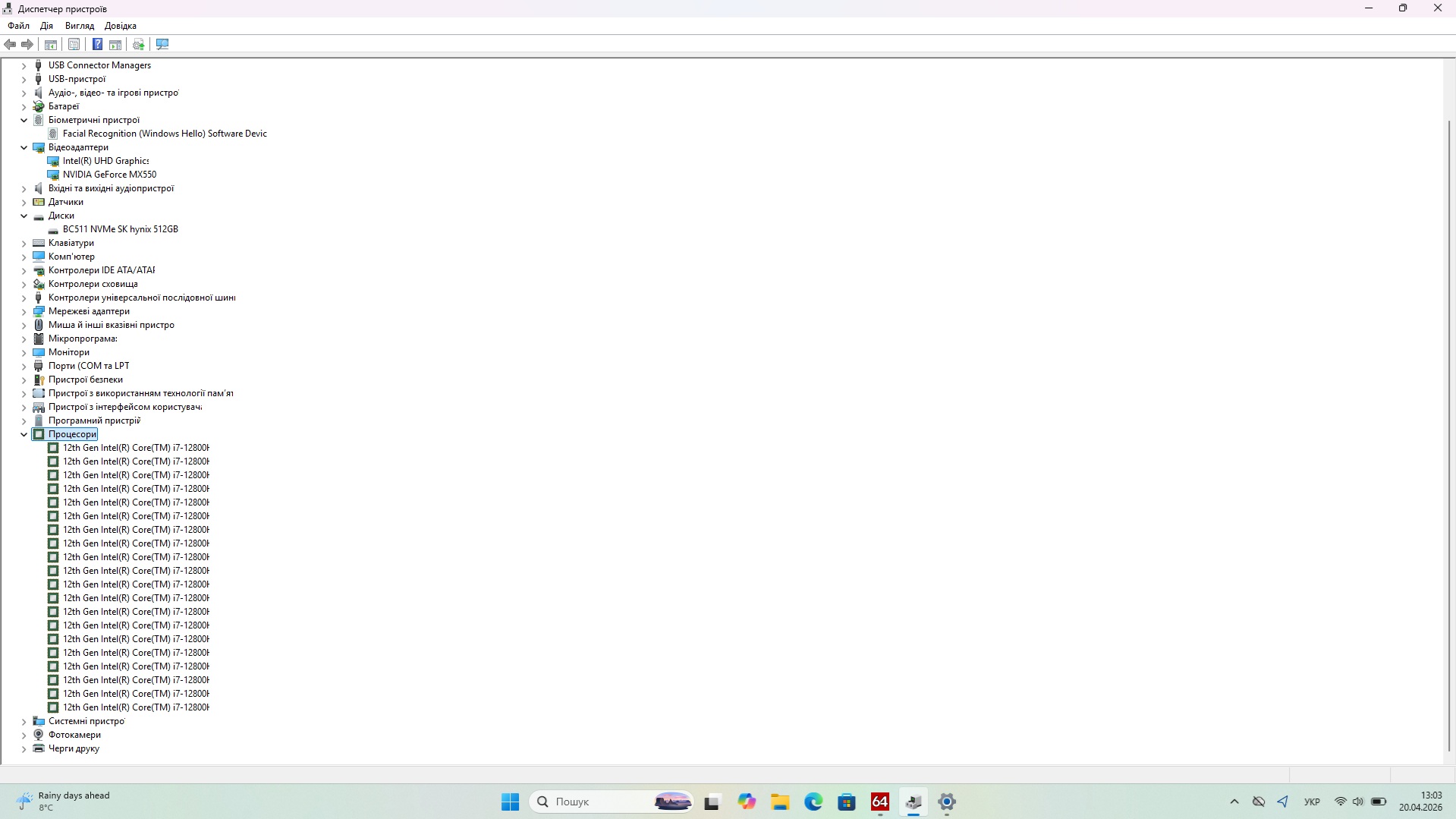Collapse the Процесори category
Image resolution: width=1456 pixels, height=819 pixels.
pyautogui.click(x=24, y=435)
